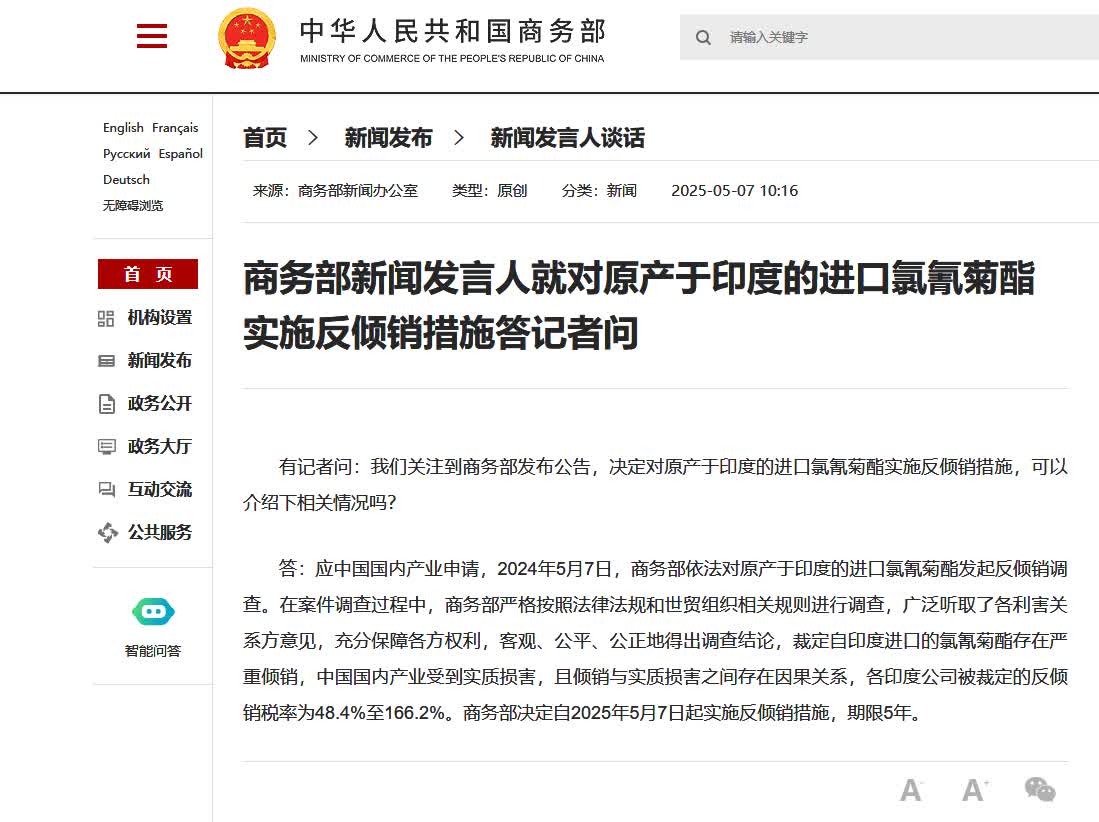Image resolution: width=1099 pixels, height=822 pixels.
Task: Click the 政务大厅 screen icon
Action: tap(107, 446)
